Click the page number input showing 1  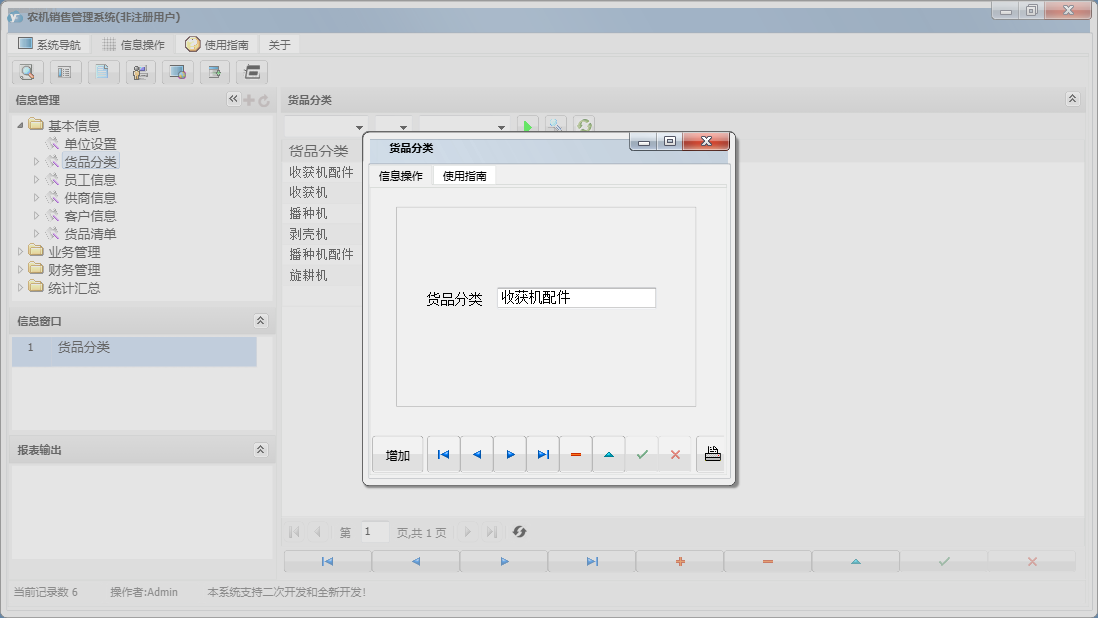click(x=374, y=531)
